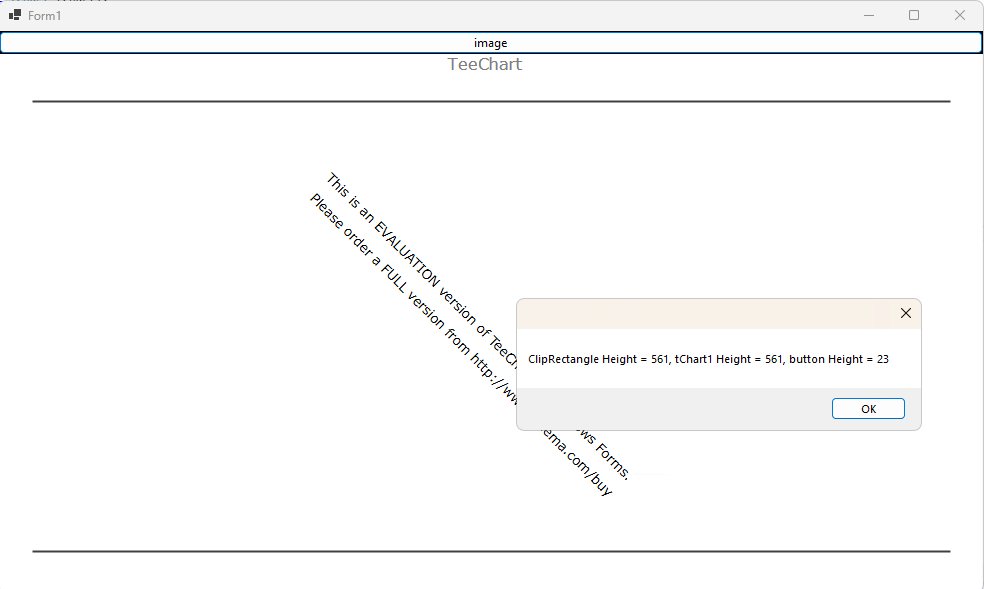
Task: Click the Form1 title bar caption
Action: tap(45, 16)
